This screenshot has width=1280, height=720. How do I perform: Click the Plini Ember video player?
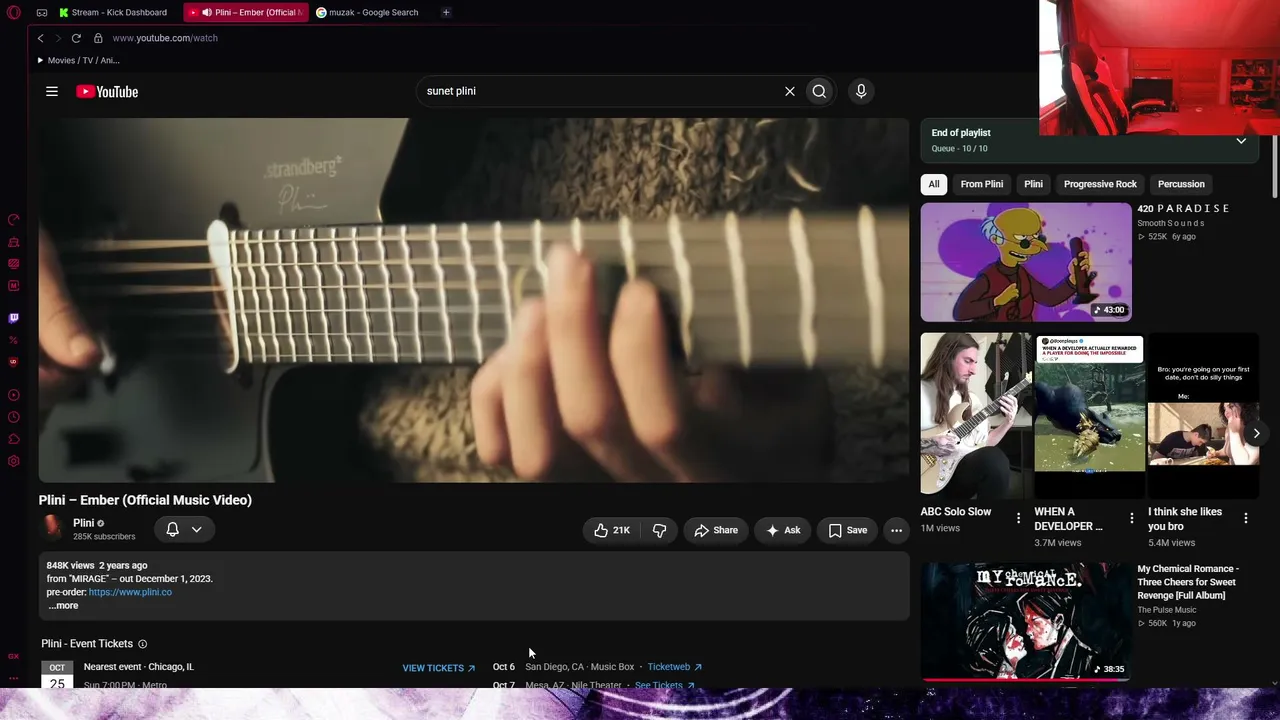(x=474, y=300)
